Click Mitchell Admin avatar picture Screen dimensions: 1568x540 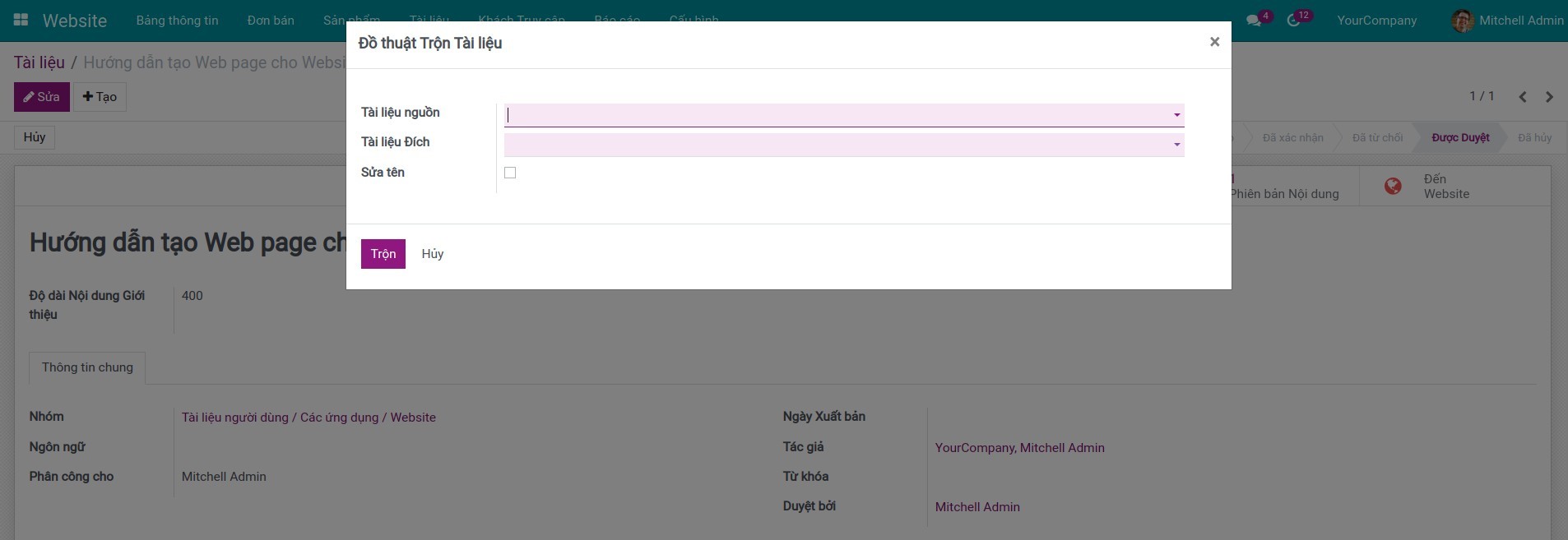point(1462,21)
